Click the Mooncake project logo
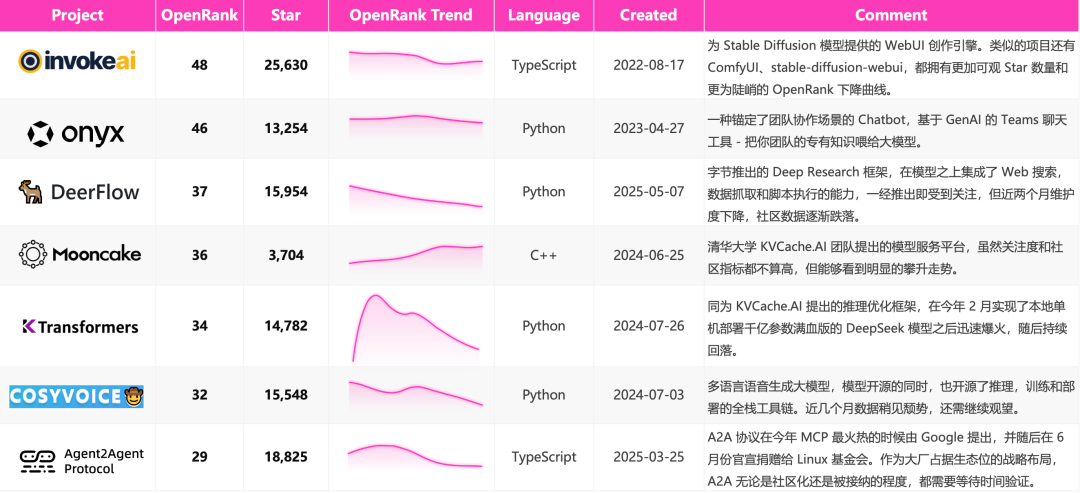This screenshot has height=493, width=1080. click(x=79, y=254)
